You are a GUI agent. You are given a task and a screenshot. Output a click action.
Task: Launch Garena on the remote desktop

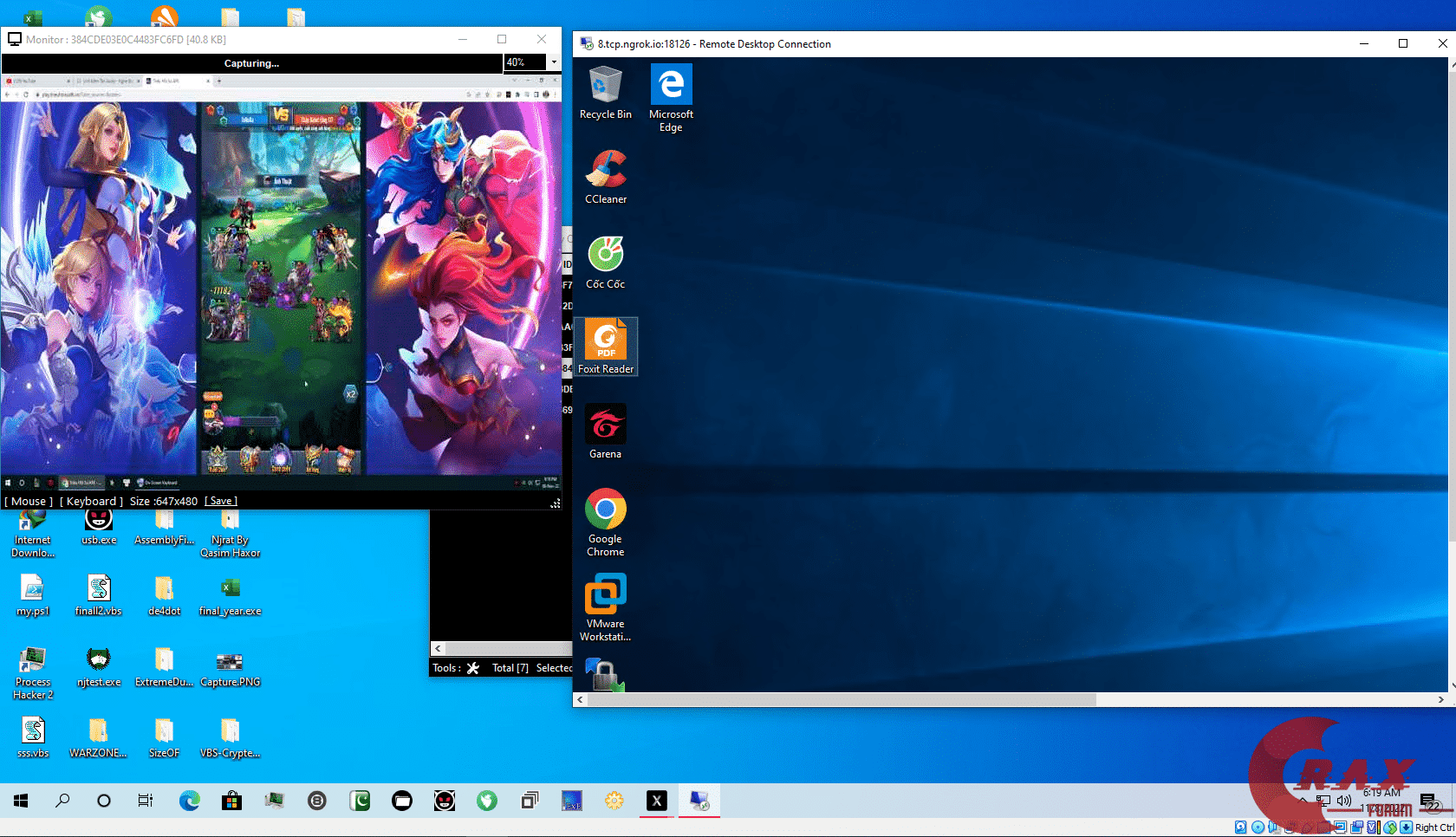605,431
